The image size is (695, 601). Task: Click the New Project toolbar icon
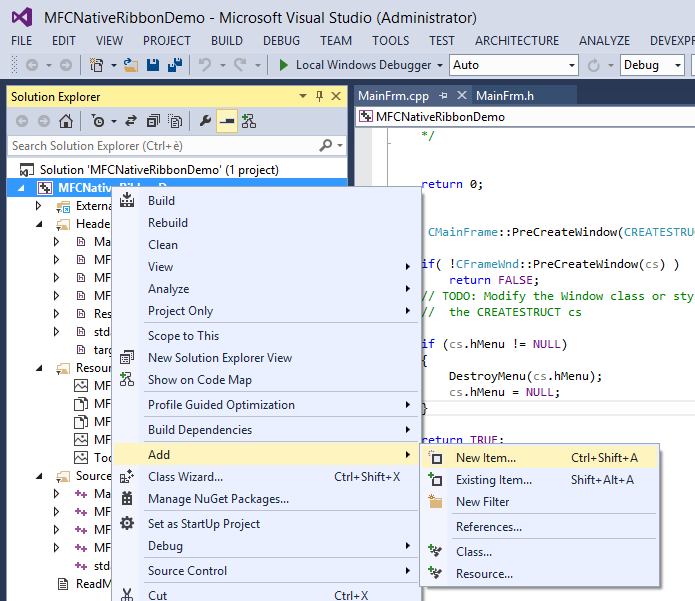tap(96, 66)
